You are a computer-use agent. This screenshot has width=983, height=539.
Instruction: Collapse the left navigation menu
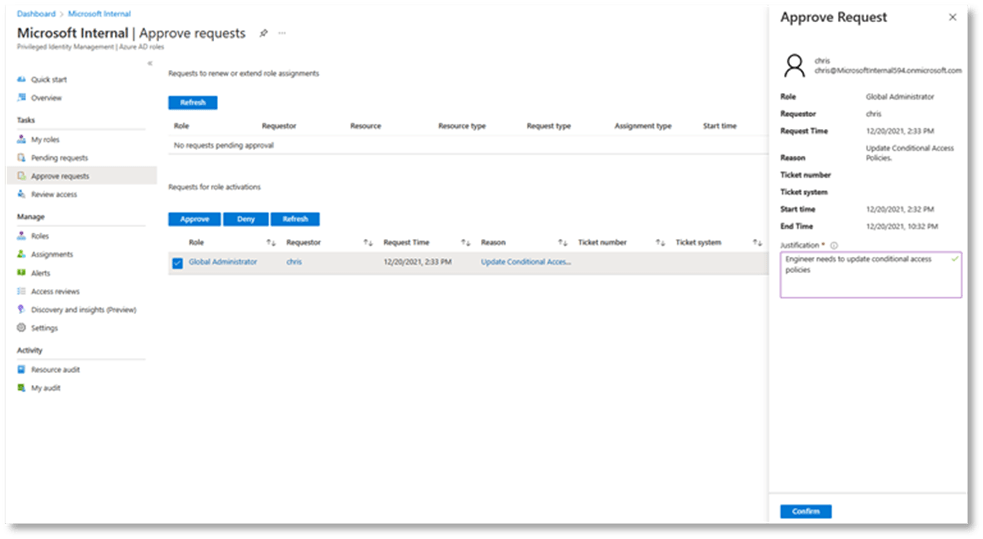[150, 63]
